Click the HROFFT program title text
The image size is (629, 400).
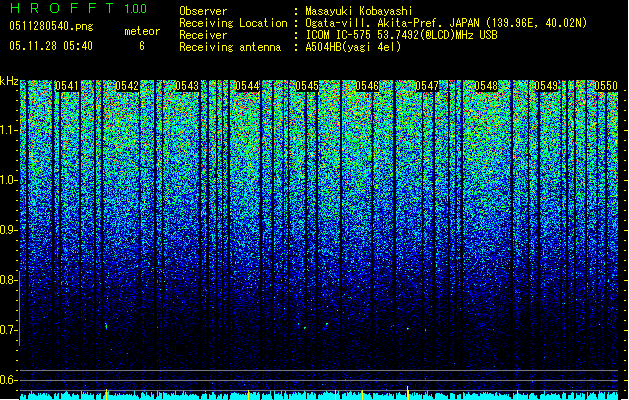coord(62,8)
